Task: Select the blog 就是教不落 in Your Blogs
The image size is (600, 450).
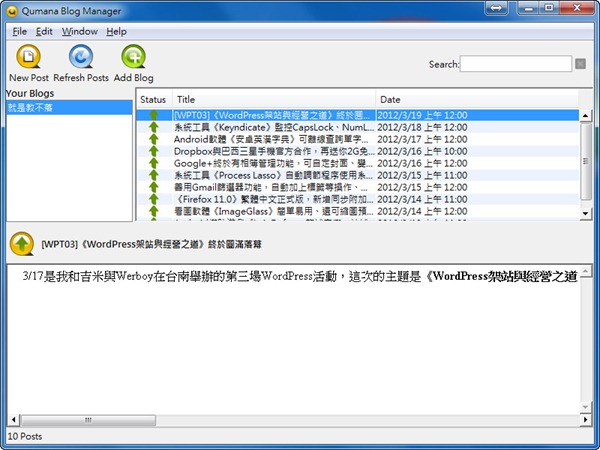Action: tap(69, 108)
